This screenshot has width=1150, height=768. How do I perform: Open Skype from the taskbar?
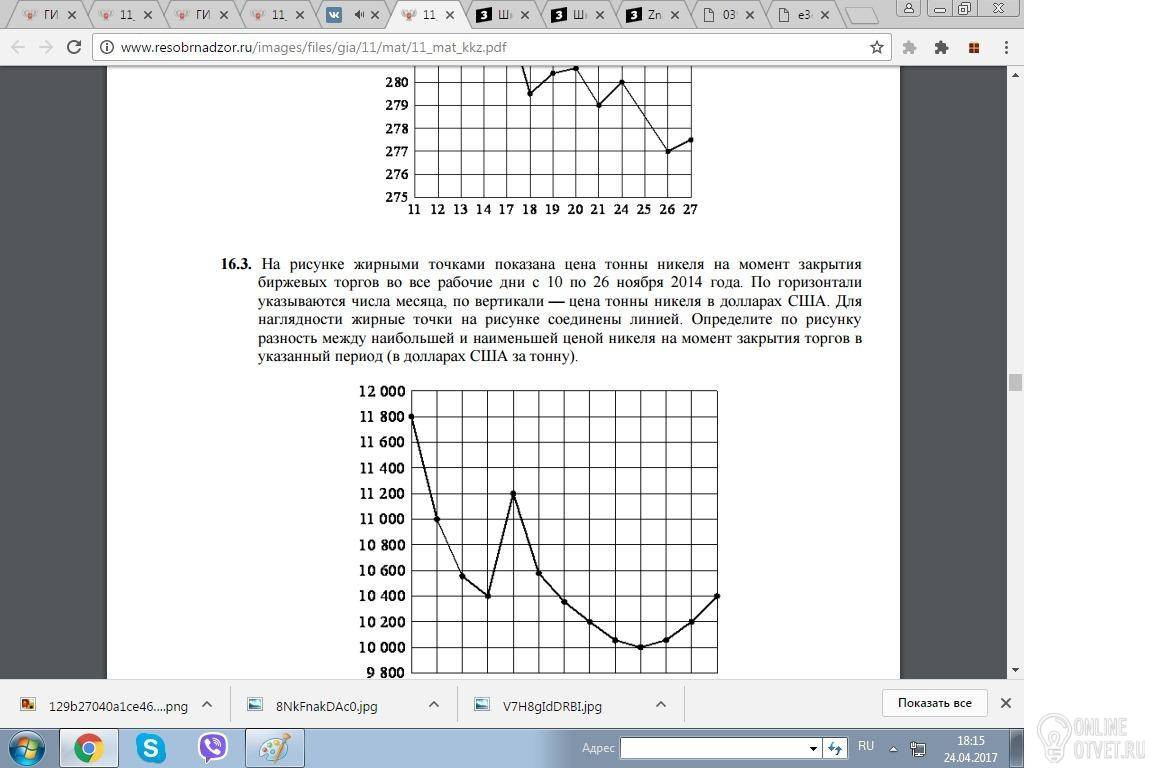tap(150, 748)
